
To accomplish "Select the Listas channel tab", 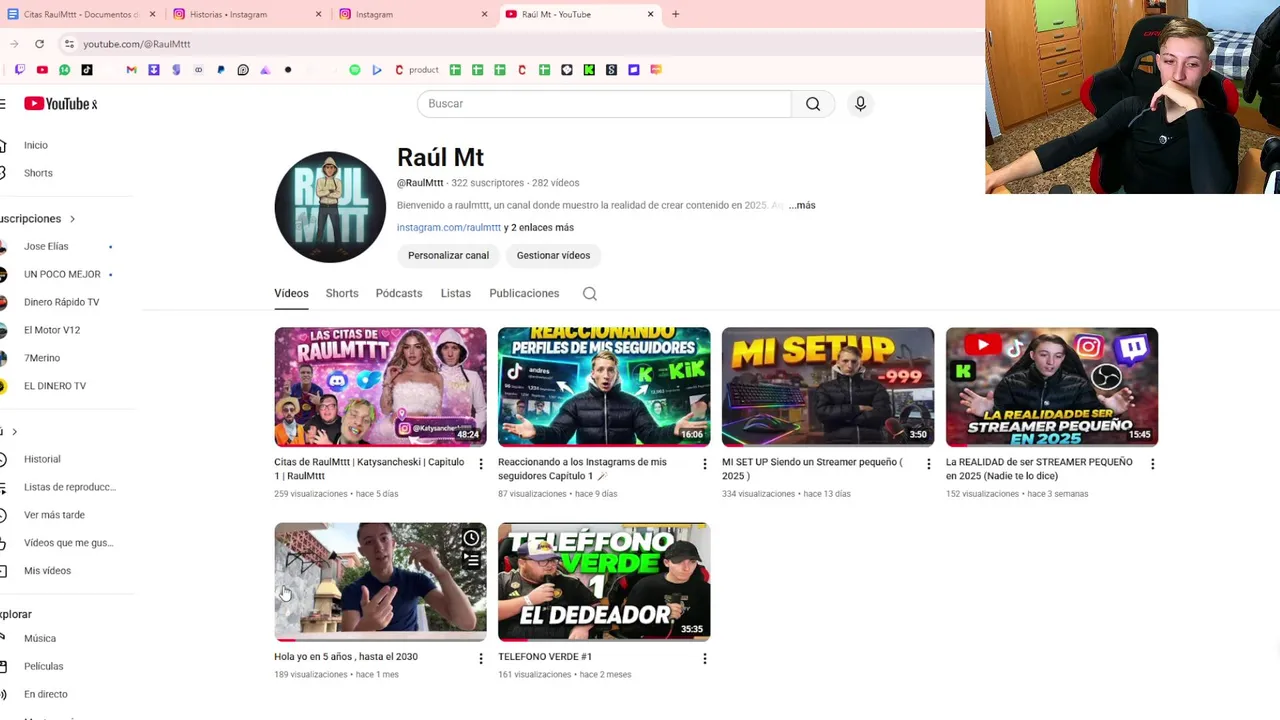I will pyautogui.click(x=456, y=294).
